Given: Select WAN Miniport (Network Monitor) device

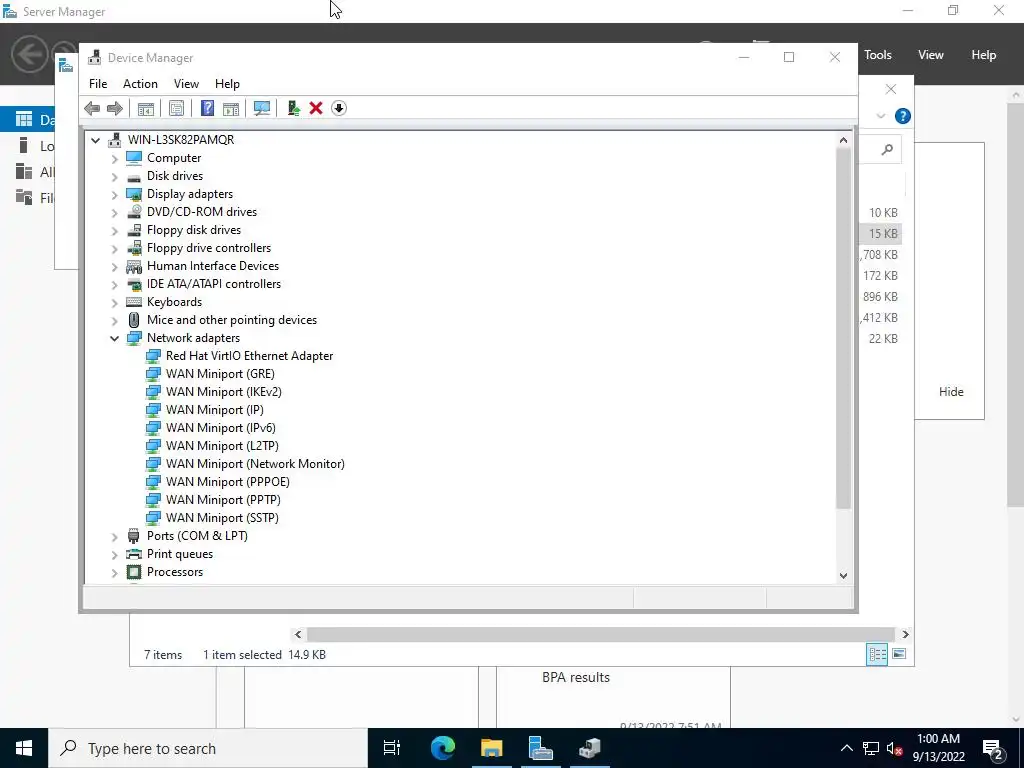Looking at the screenshot, I should click(255, 464).
